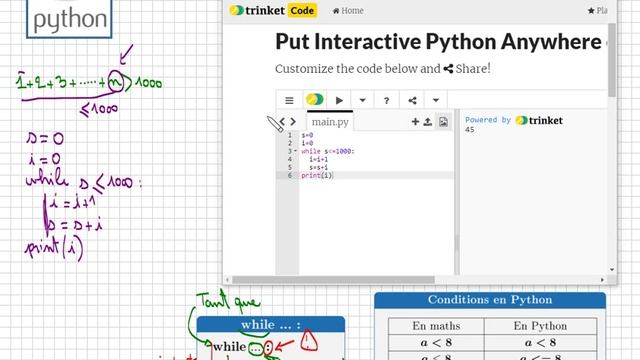640x360 pixels.
Task: Run the code with the play button
Action: (x=339, y=100)
